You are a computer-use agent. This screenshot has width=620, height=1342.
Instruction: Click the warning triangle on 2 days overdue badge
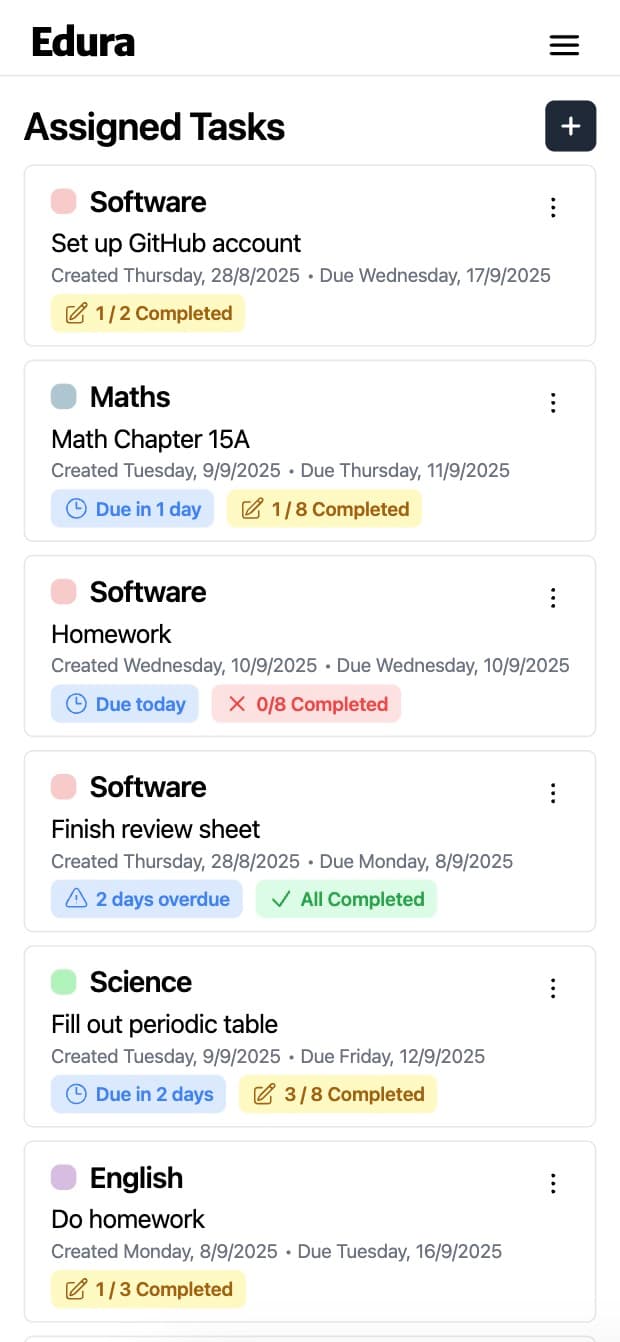75,899
